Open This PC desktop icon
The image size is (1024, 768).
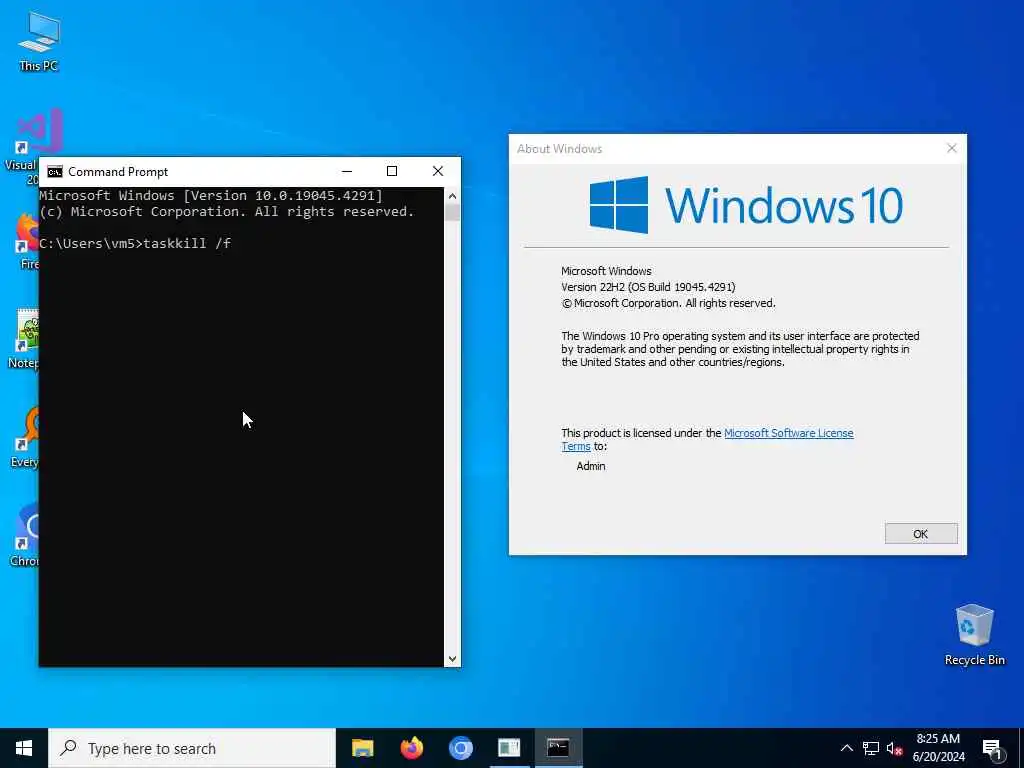coord(39,40)
